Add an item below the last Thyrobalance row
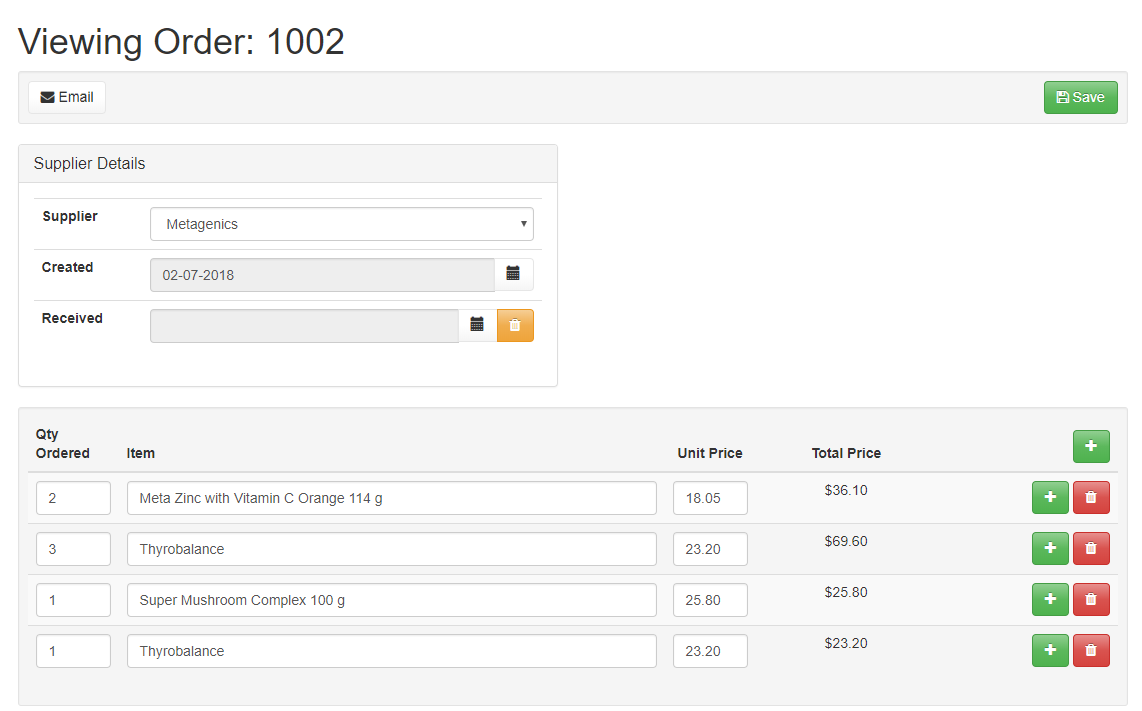Viewport: 1142px width, 711px height. point(1050,650)
